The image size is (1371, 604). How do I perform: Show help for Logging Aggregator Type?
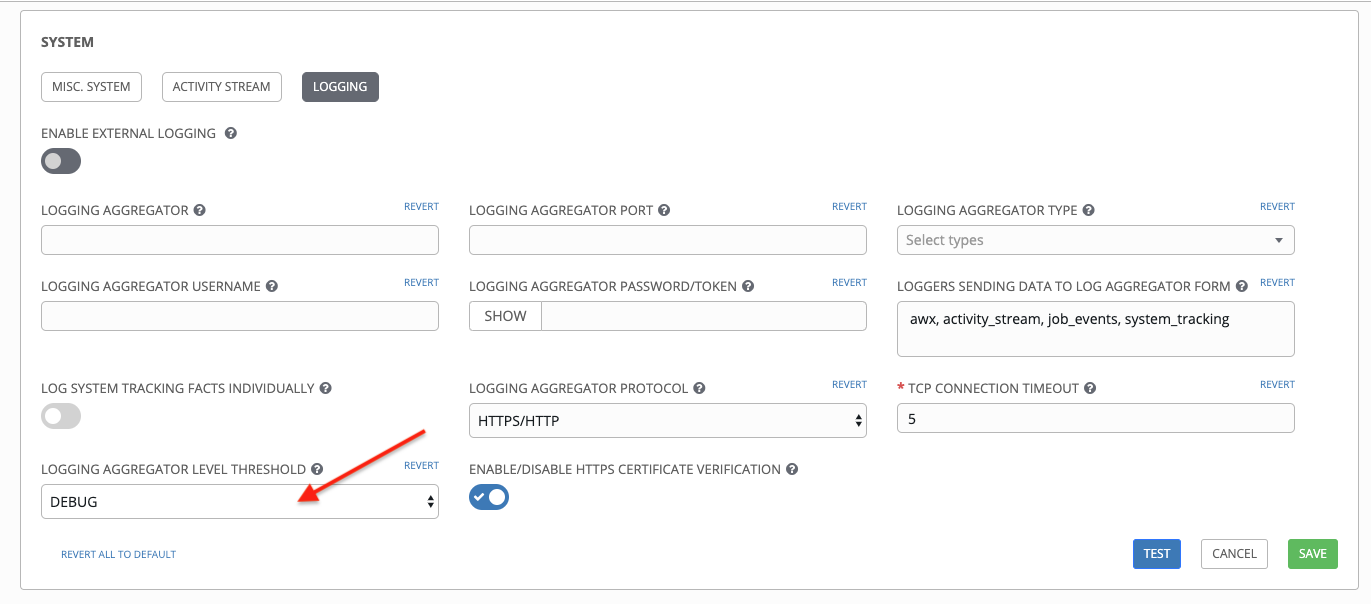[1089, 211]
